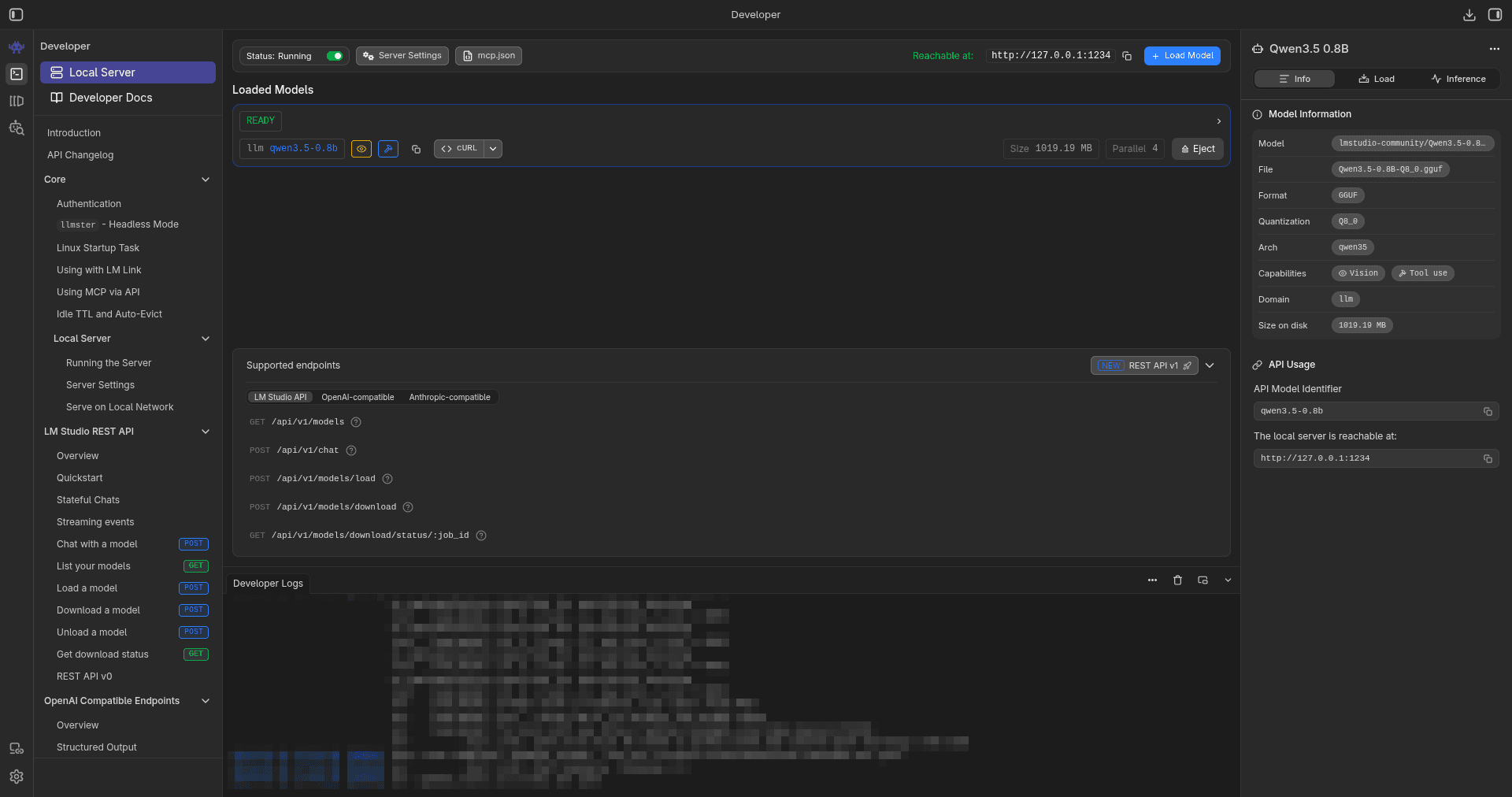The image size is (1512, 797).
Task: Toggle the left sidebar panel icon
Action: tap(16, 14)
